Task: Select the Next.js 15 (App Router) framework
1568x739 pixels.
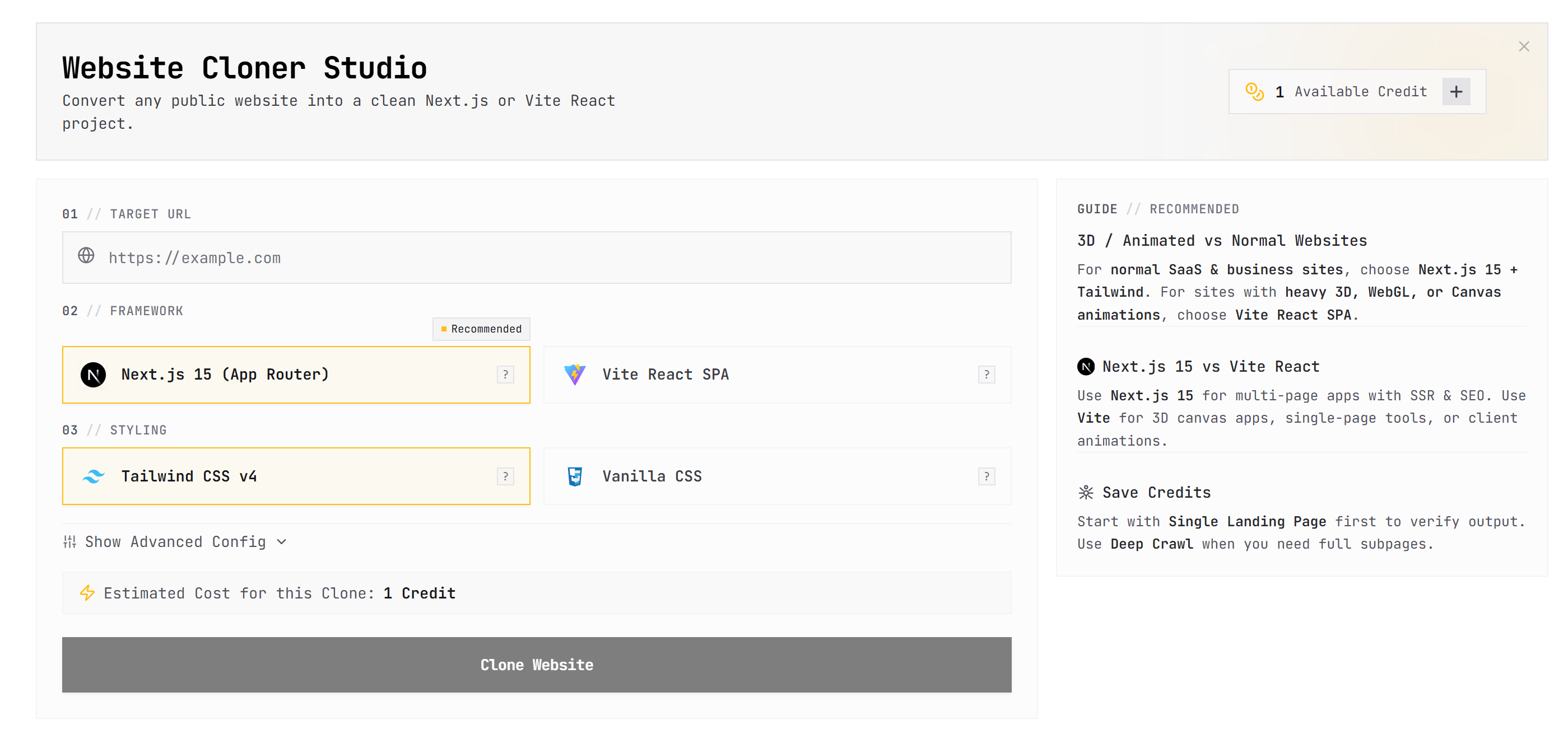Action: click(x=296, y=375)
